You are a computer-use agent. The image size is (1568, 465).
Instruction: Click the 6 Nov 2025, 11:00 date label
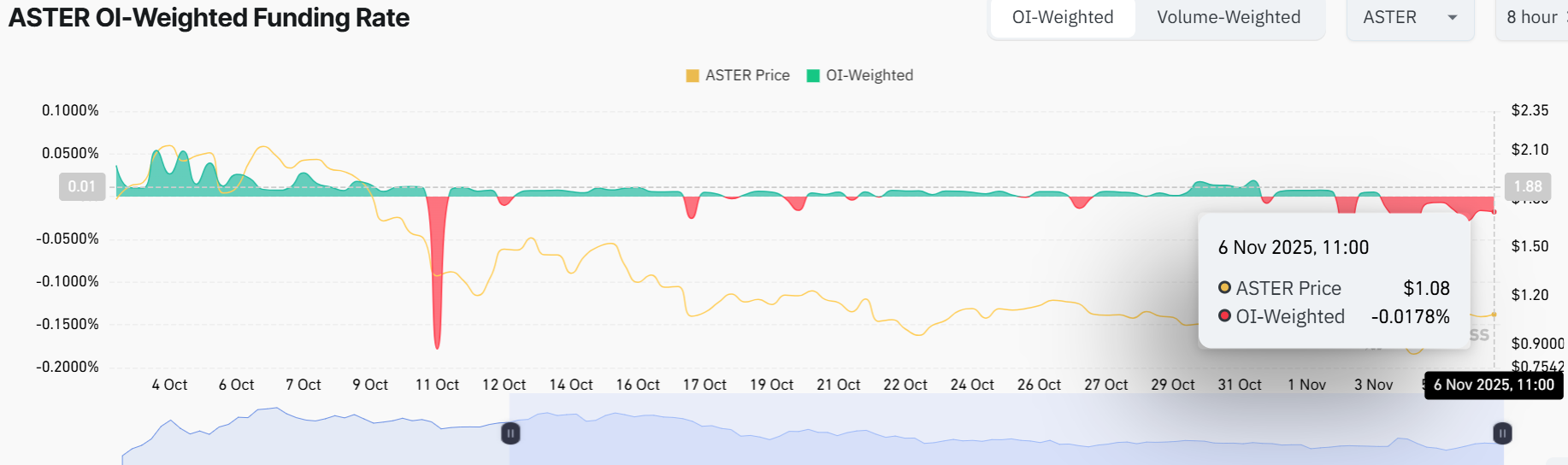[x=1493, y=386]
